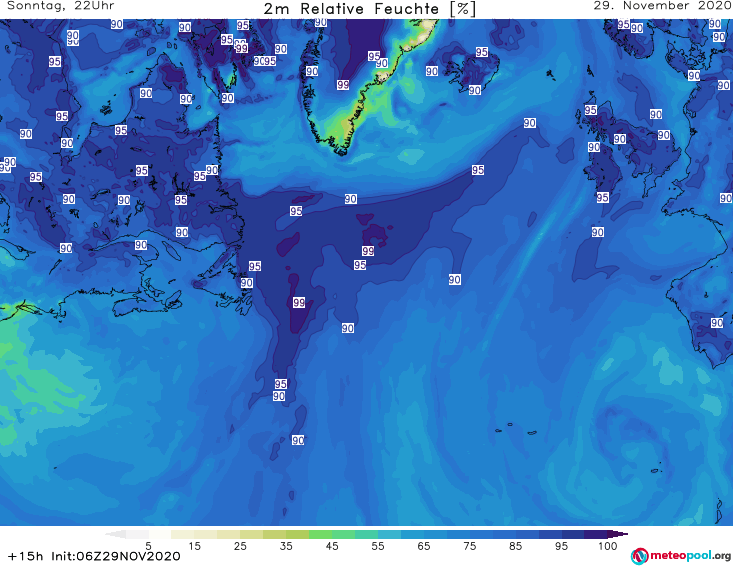Viewport: 733px width, 566px height.
Task: Click the '45' value on the color scale
Action: pos(332,545)
